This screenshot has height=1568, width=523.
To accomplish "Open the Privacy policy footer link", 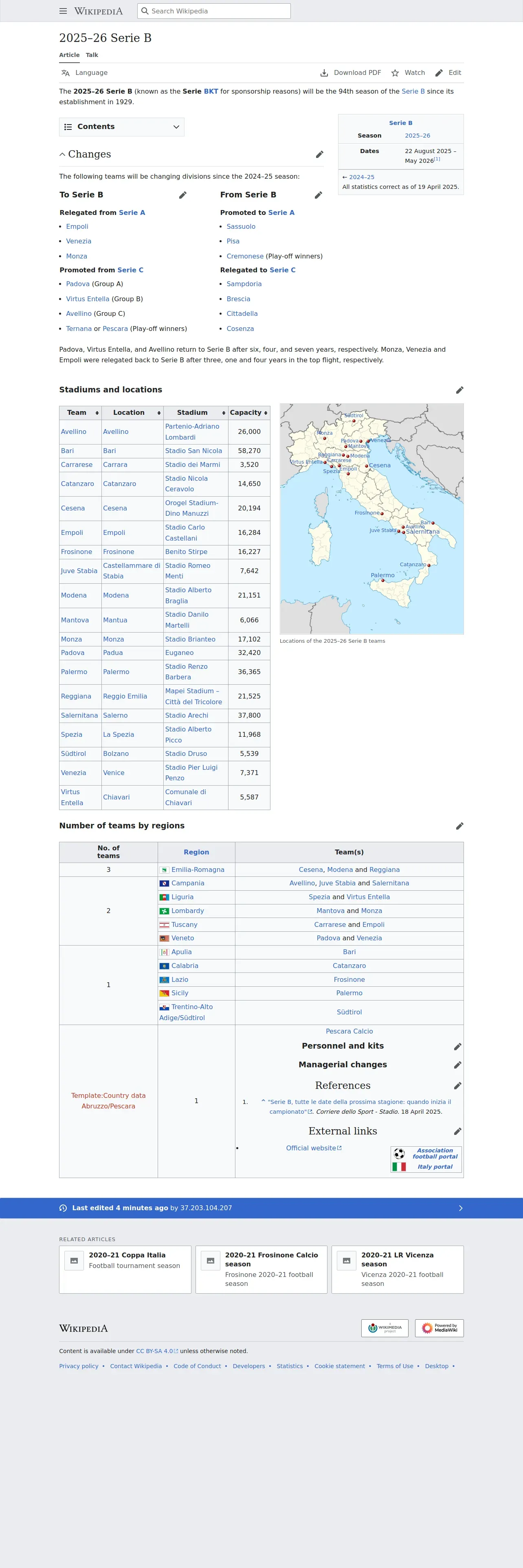I will 79,1366.
